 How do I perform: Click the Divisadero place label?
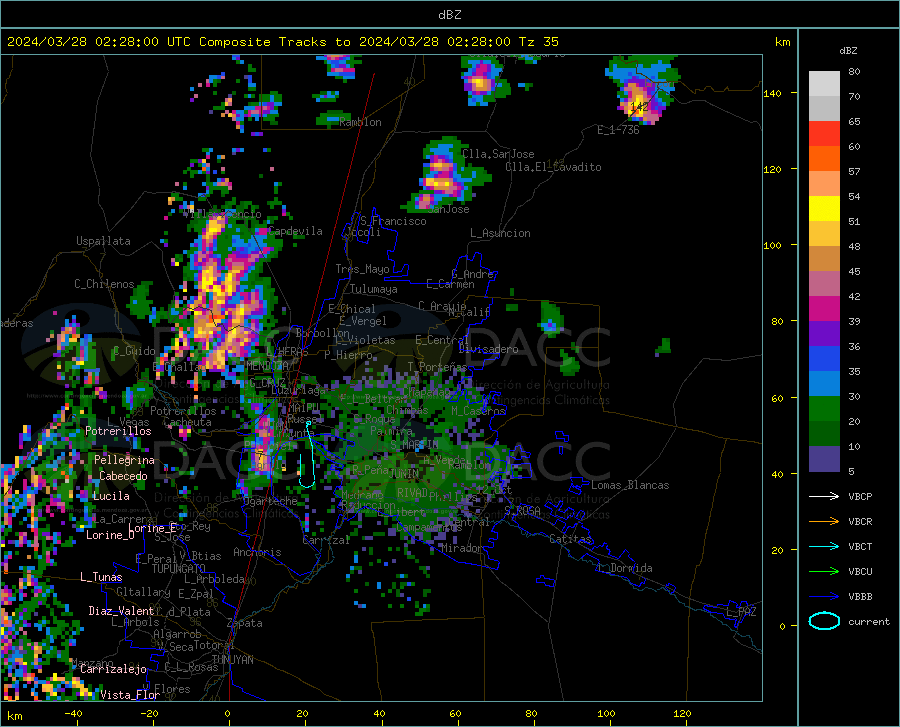pyautogui.click(x=488, y=349)
